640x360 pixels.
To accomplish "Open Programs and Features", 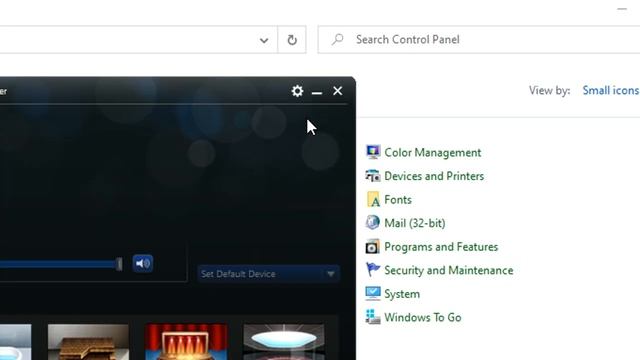I will pos(441,247).
